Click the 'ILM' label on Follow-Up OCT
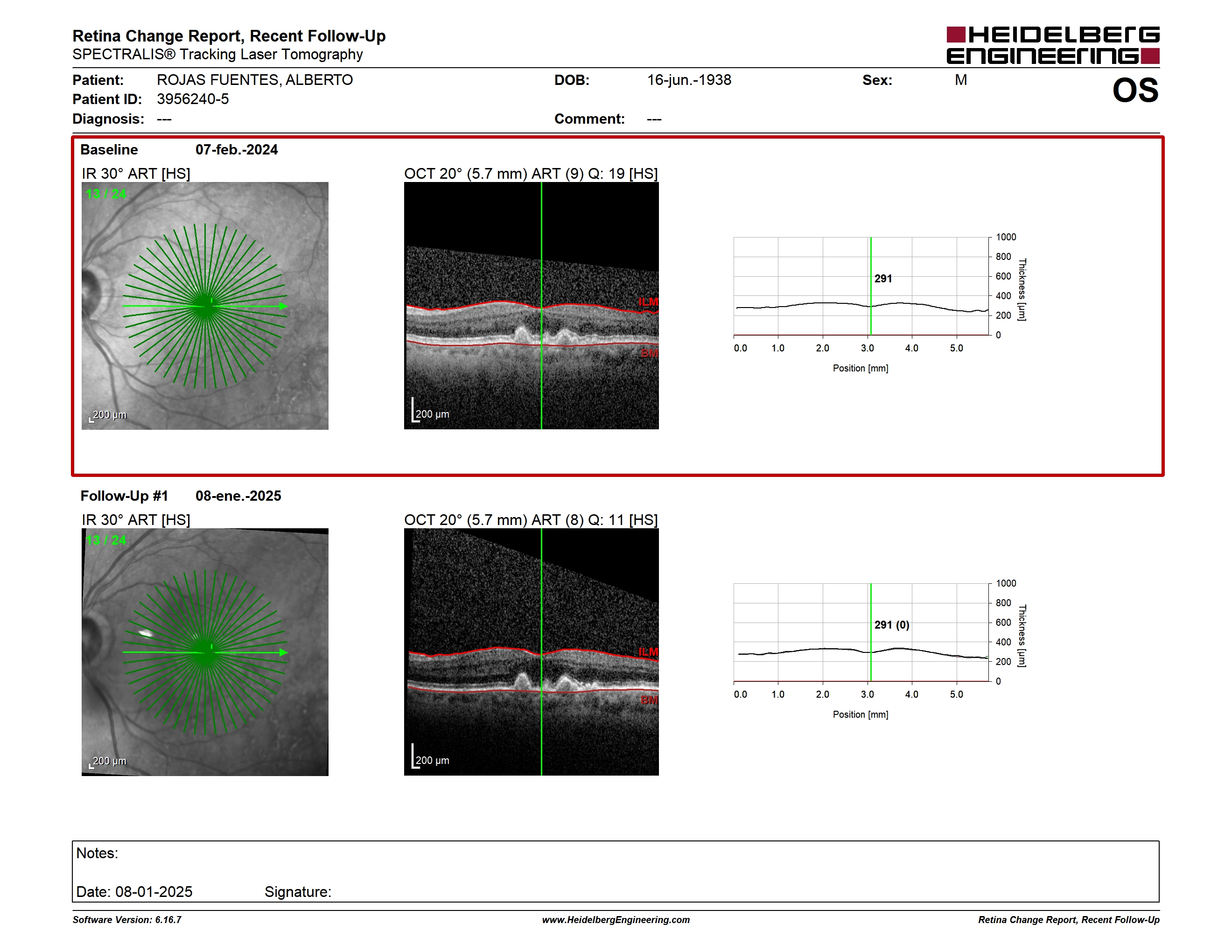This screenshot has height=952, width=1232. click(648, 652)
